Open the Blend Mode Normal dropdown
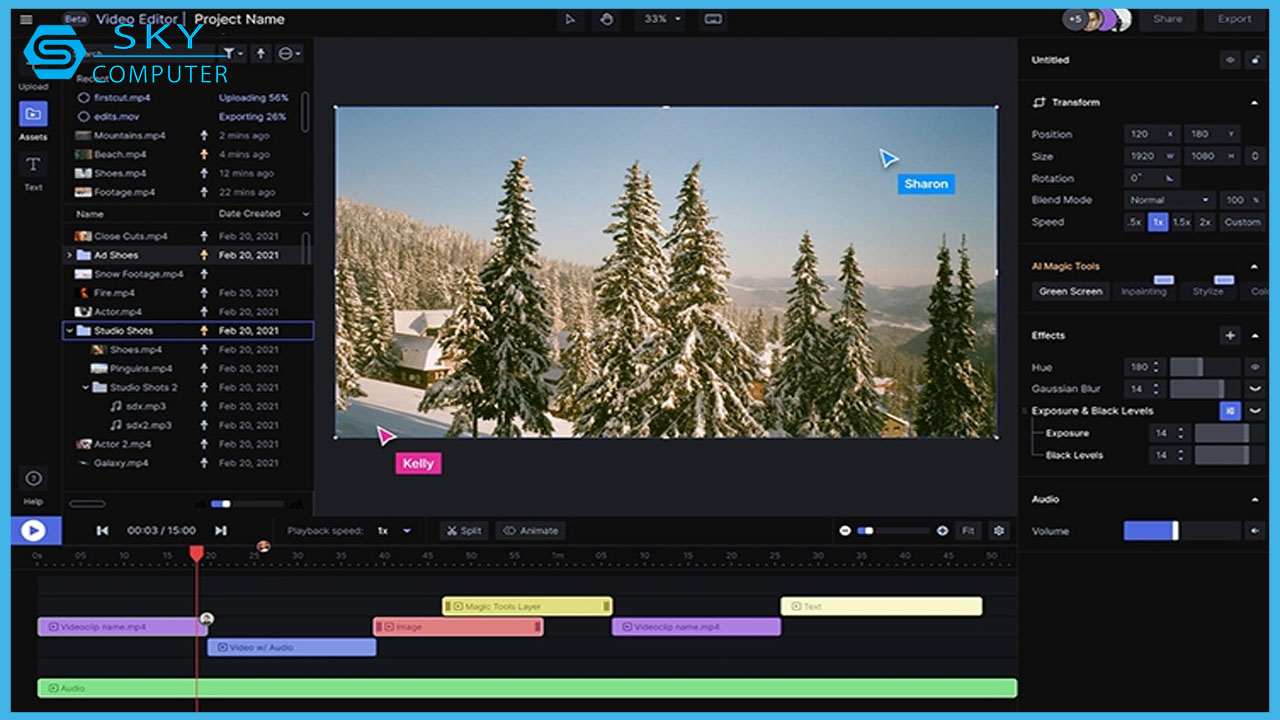Image resolution: width=1280 pixels, height=720 pixels. point(1170,200)
